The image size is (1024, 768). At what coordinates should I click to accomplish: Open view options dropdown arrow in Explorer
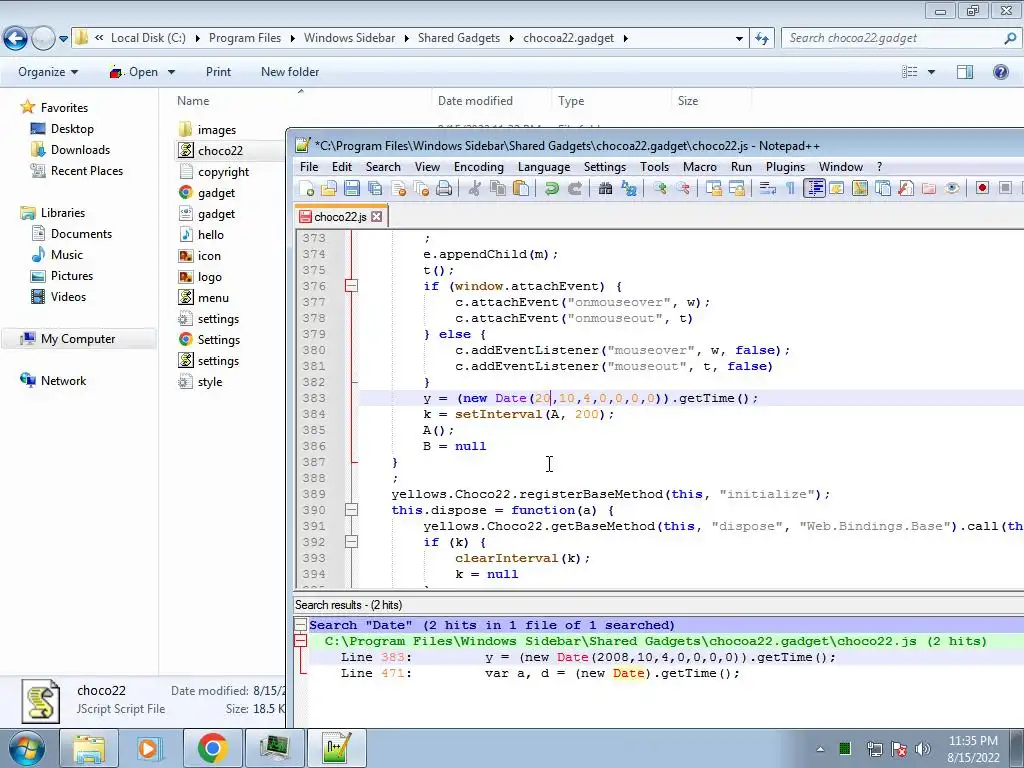point(931,72)
